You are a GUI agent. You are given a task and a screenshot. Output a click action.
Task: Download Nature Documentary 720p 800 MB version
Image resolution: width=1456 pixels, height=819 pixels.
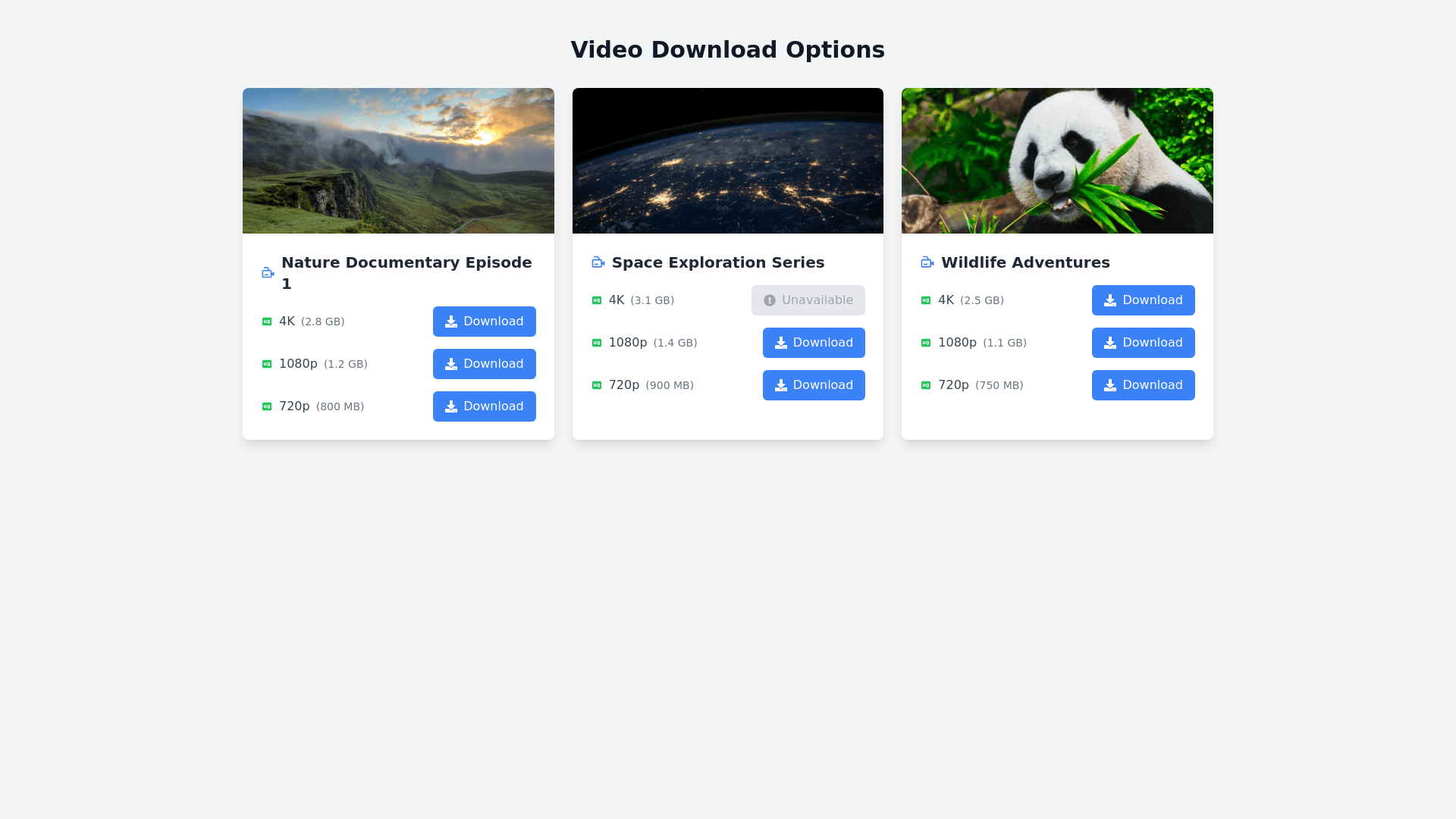coord(484,406)
